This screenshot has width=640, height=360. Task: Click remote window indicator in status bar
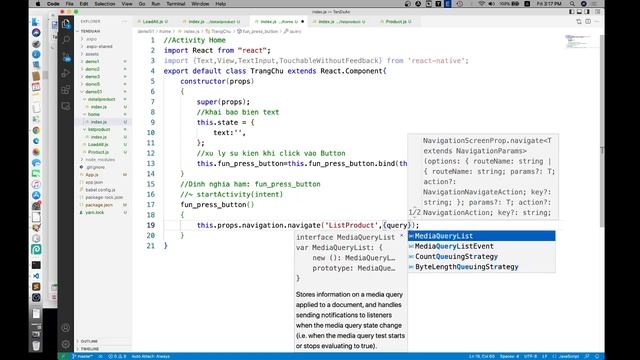[63, 356]
